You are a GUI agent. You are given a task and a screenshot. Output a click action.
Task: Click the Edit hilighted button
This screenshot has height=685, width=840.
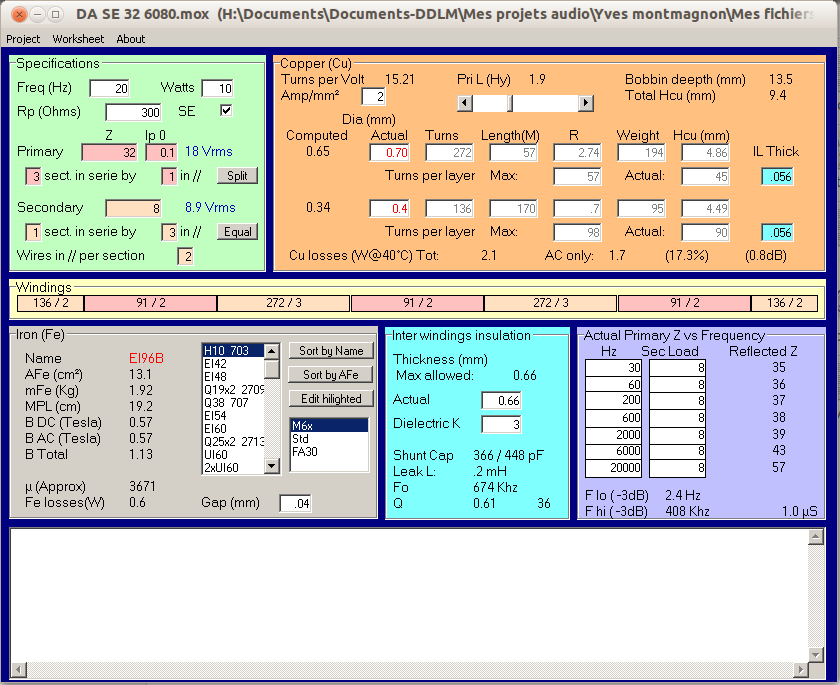click(x=331, y=399)
